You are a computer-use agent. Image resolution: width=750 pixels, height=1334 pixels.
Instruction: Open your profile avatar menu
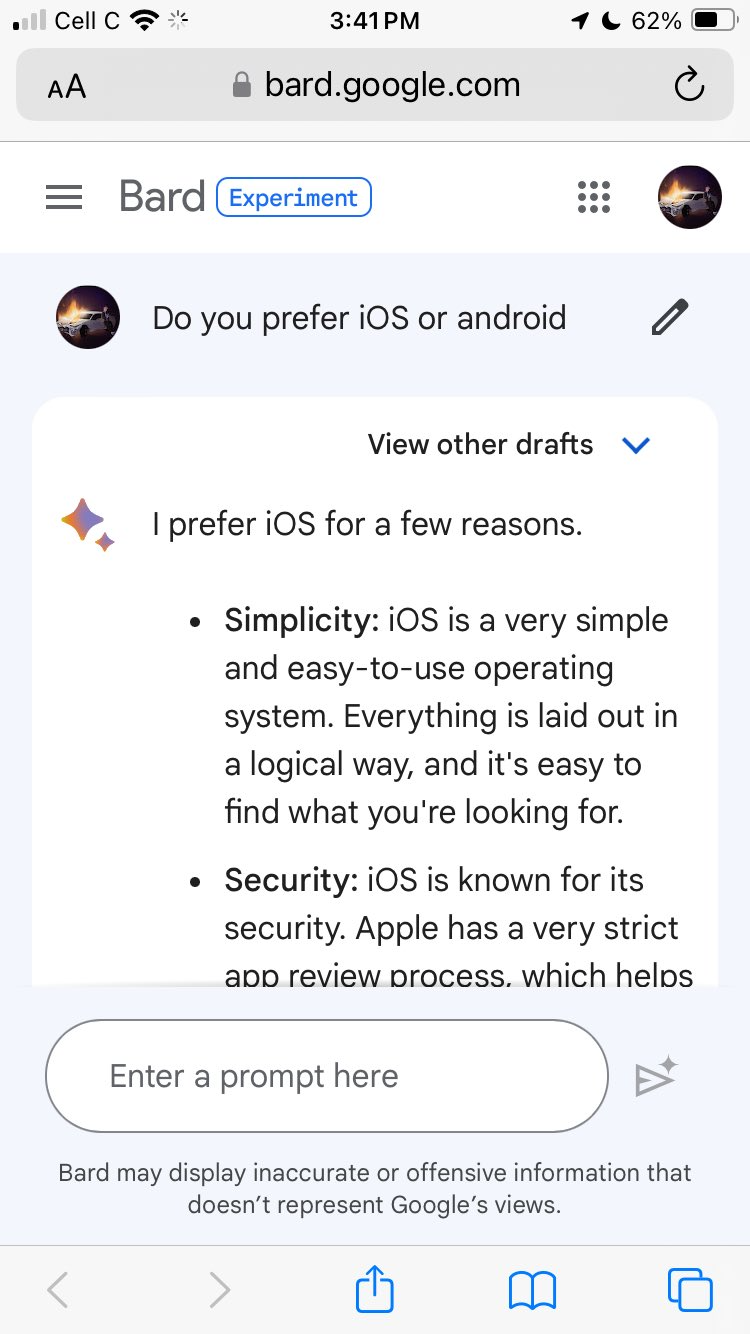point(689,197)
